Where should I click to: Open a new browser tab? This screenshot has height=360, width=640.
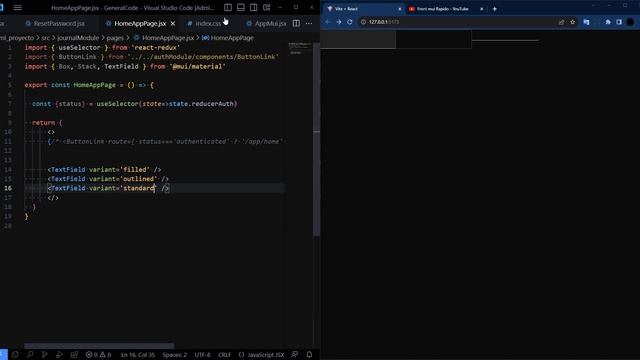(495, 9)
